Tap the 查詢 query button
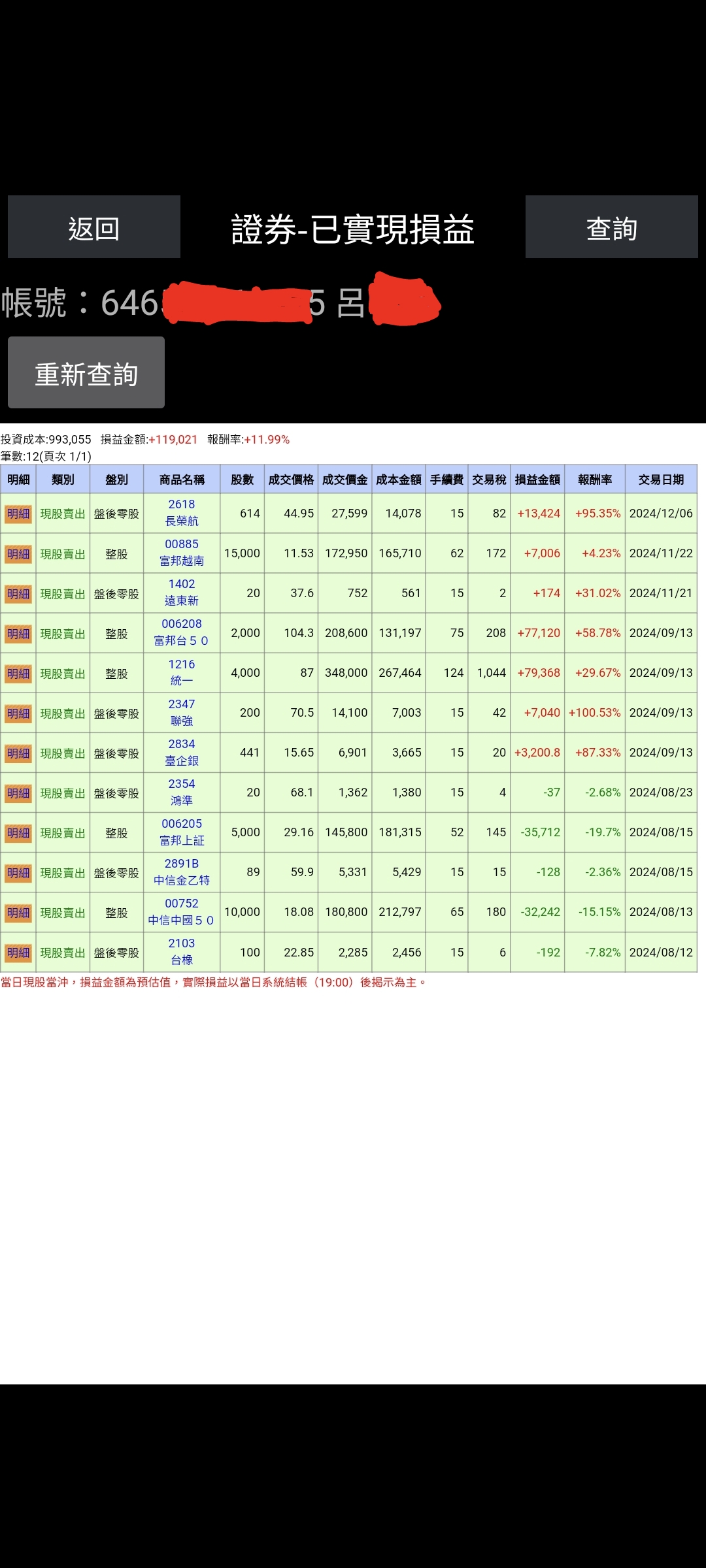Screen dimensions: 706x1568 [x=612, y=227]
